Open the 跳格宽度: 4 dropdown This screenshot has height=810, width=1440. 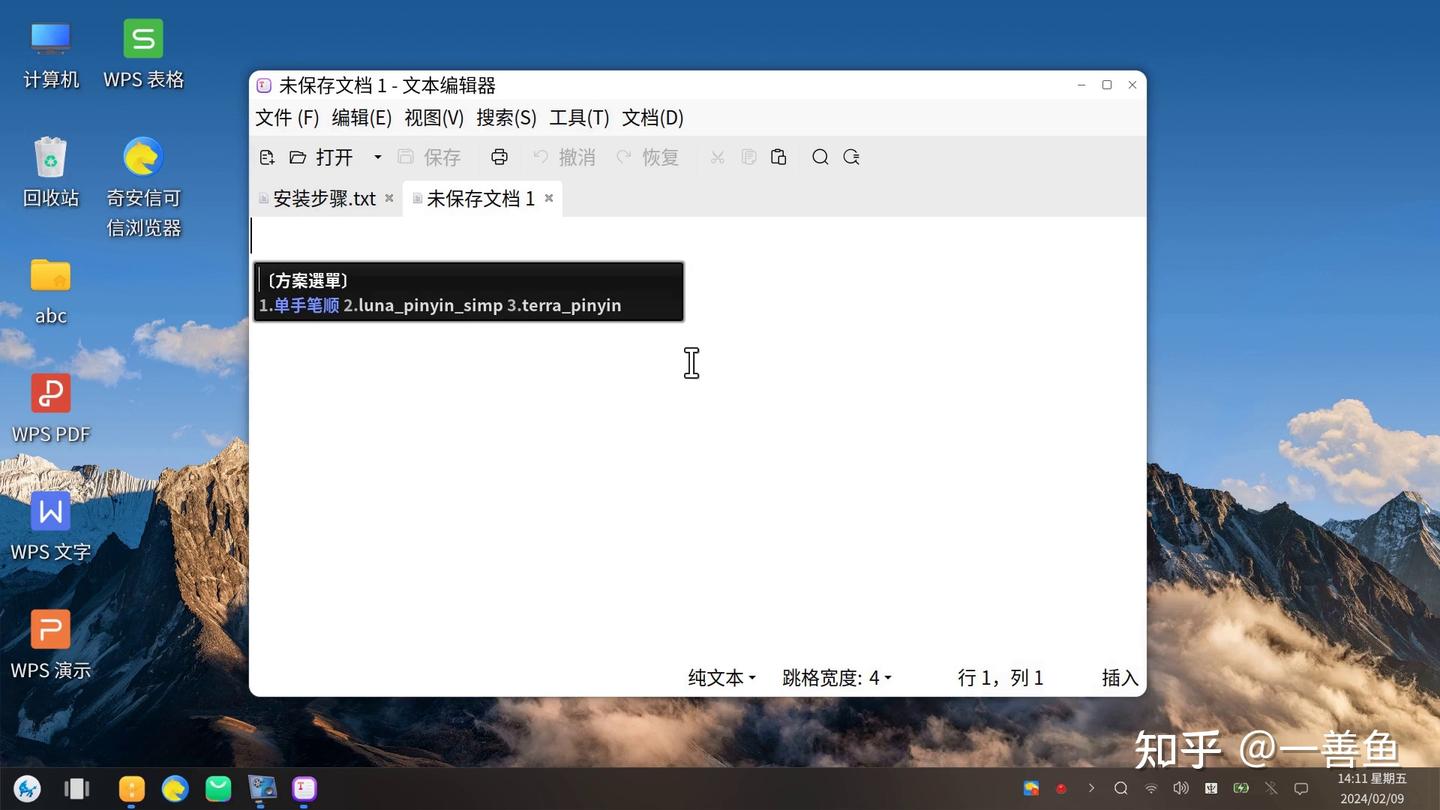click(836, 678)
